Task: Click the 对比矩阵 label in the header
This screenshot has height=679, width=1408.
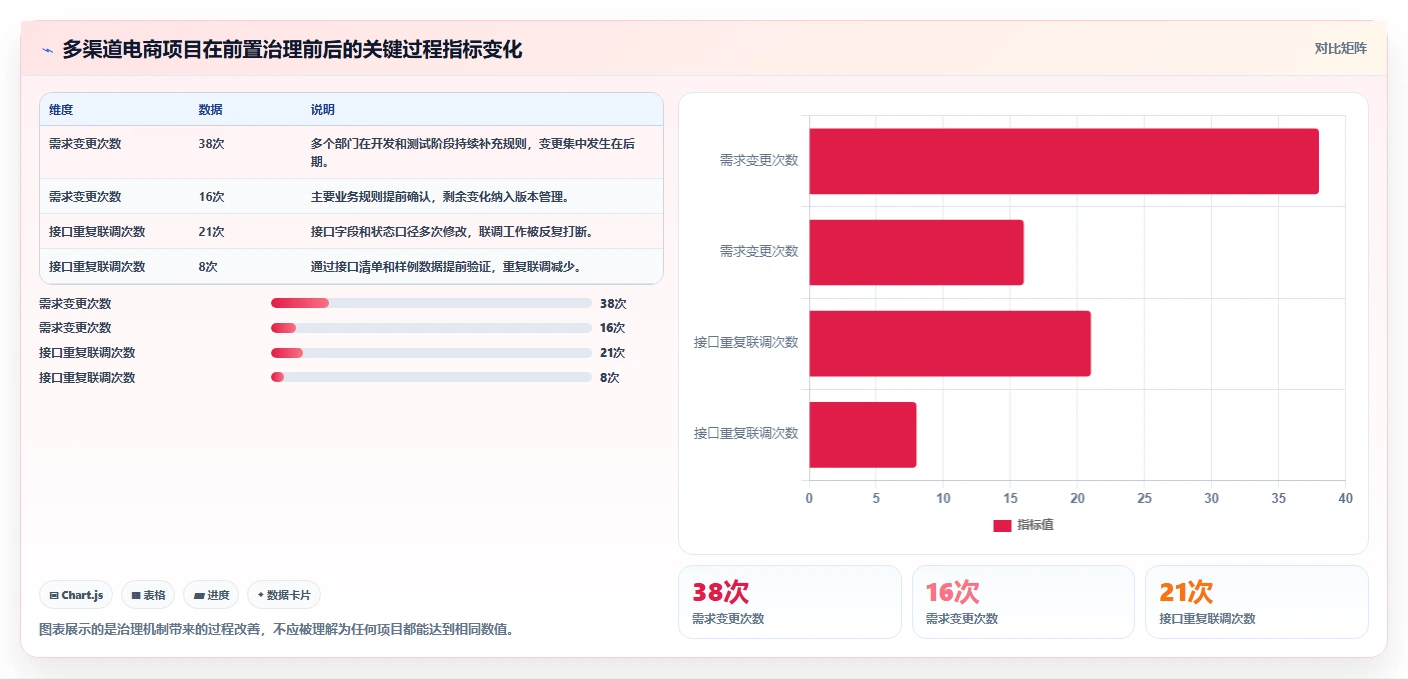Action: 1340,48
